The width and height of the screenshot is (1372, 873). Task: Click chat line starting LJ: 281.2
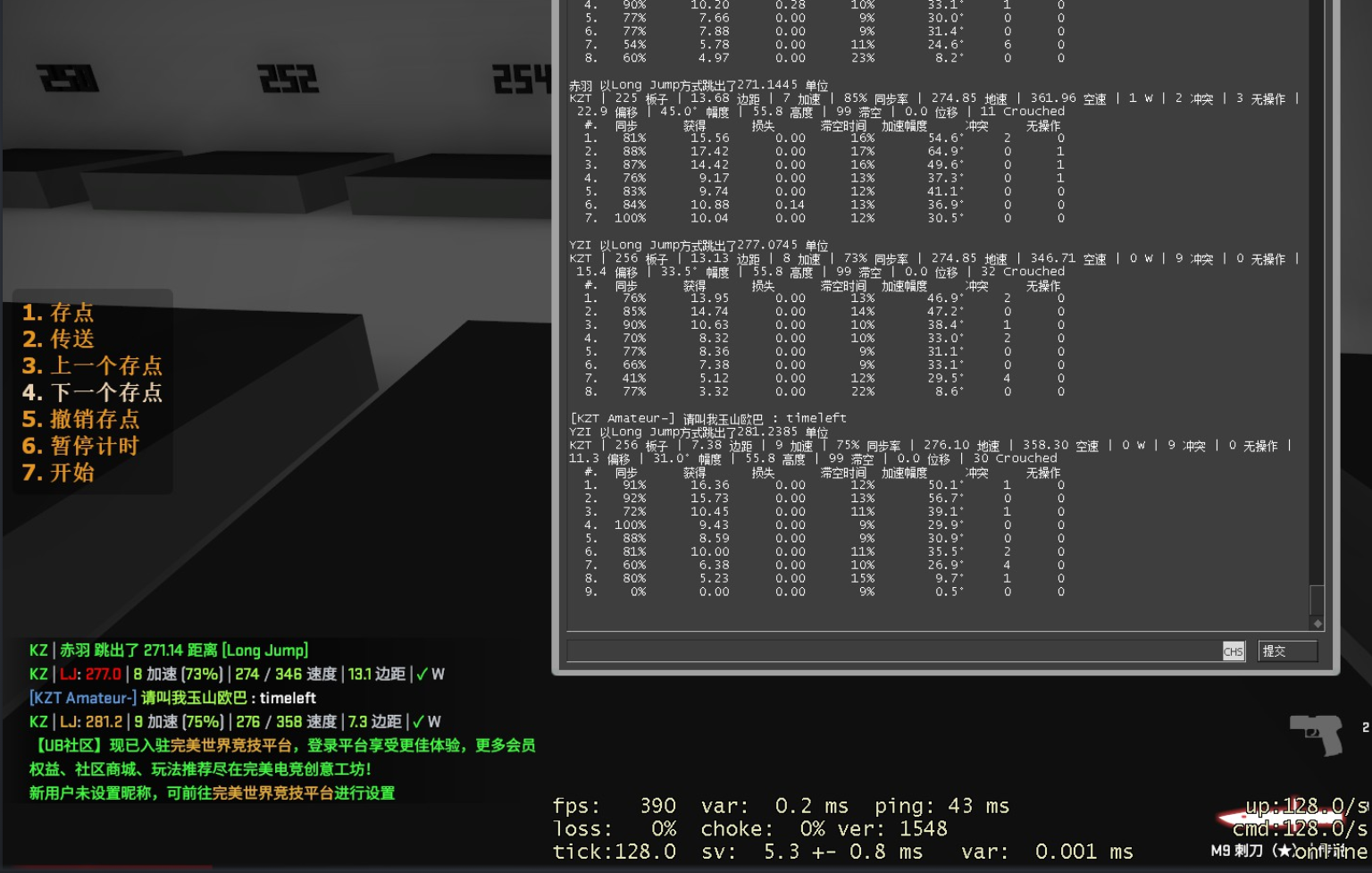[235, 722]
